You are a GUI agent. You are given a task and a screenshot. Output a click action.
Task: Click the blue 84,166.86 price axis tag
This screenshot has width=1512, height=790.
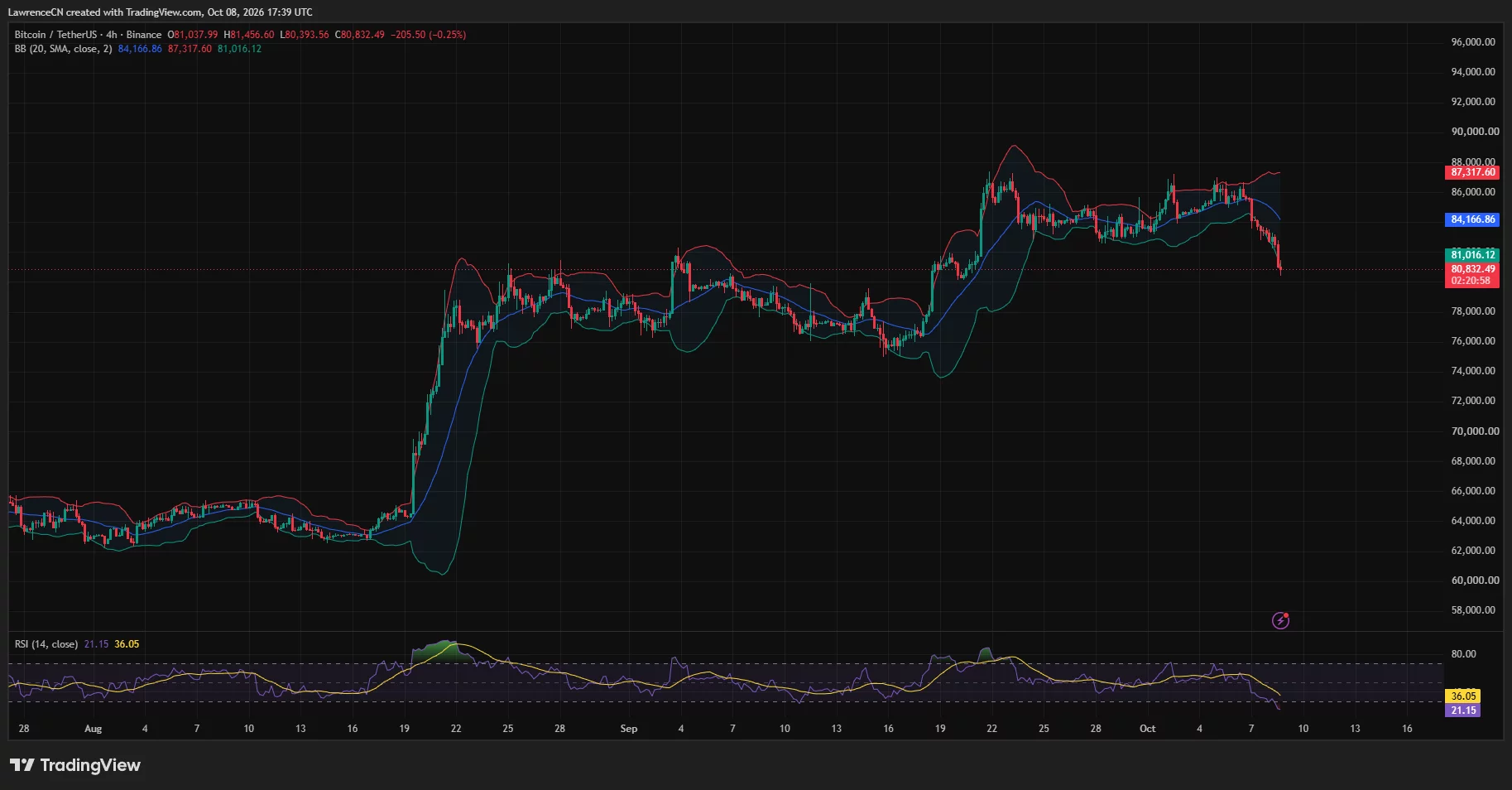coord(1473,219)
